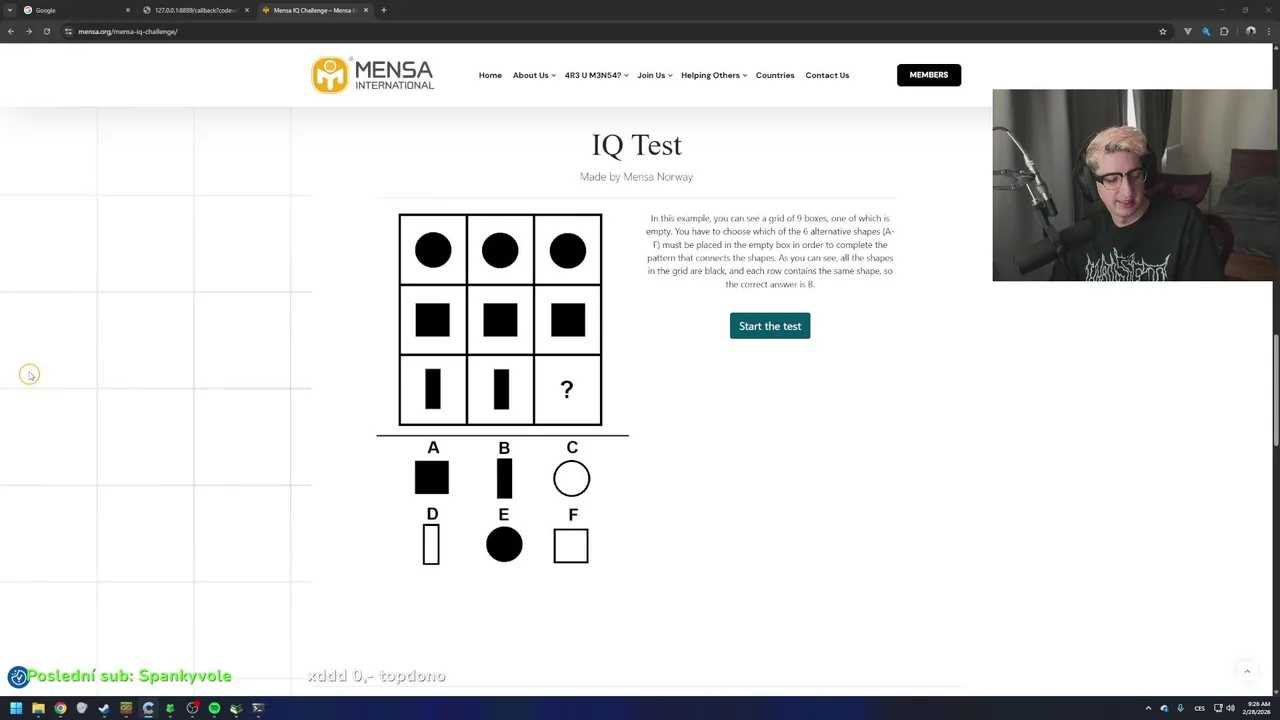
Task: Choose answer D, the hollow vertical bar
Action: [431, 545]
